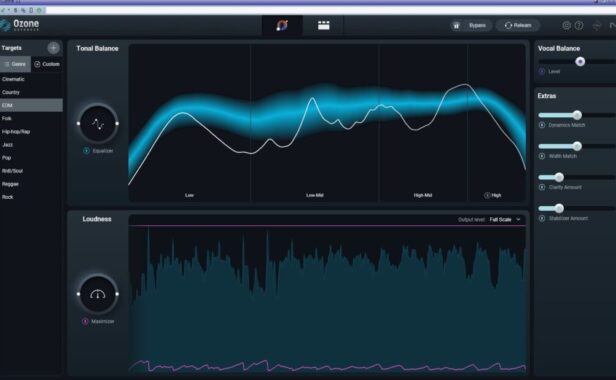This screenshot has width=616, height=380.
Task: Add a new target with the plus icon
Action: [x=53, y=48]
